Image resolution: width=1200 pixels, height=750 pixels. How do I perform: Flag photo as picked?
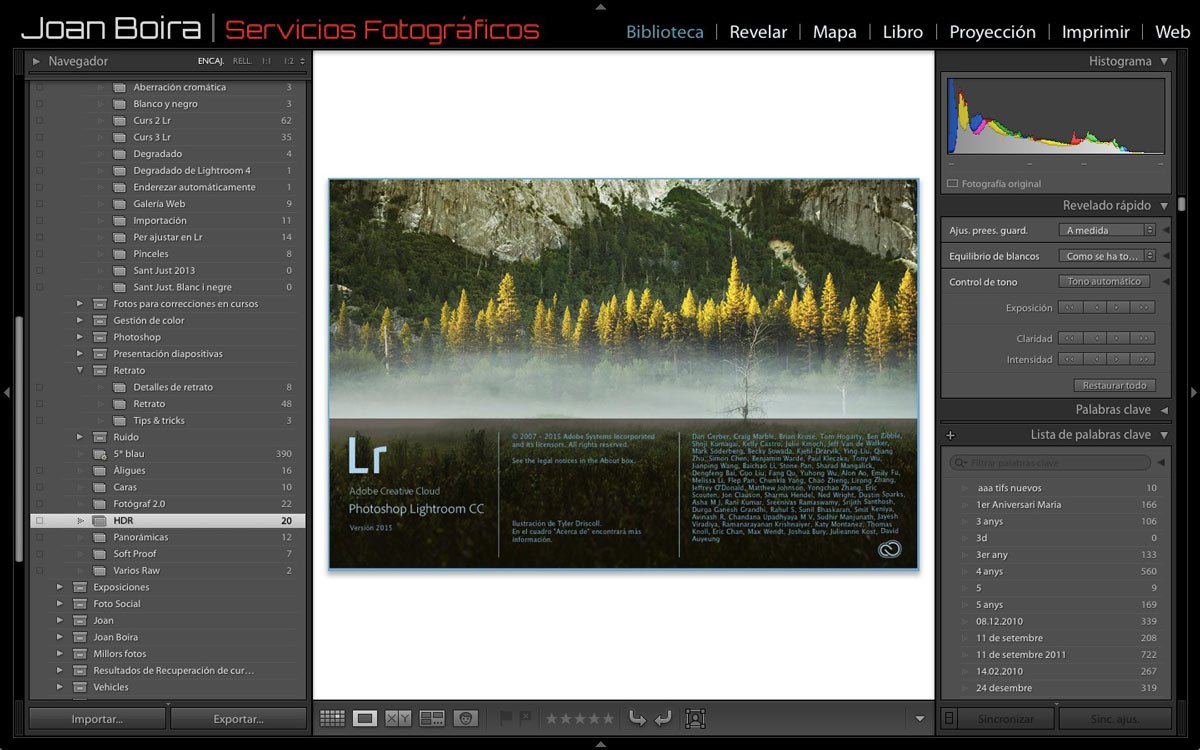tap(506, 718)
